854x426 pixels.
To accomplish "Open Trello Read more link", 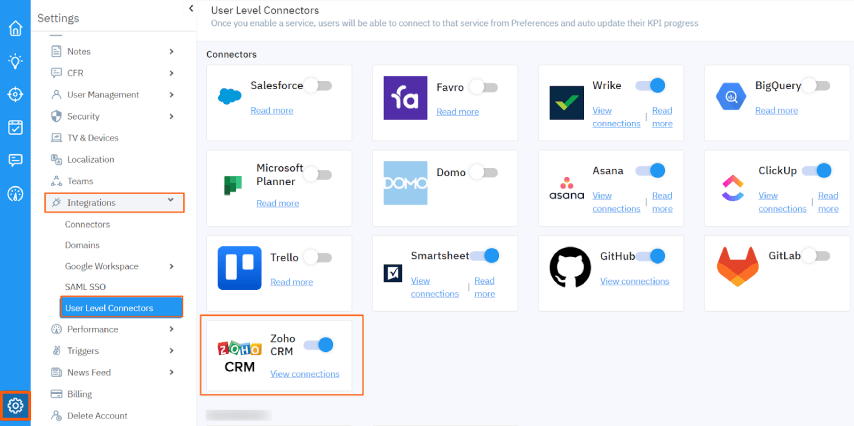I will [x=291, y=282].
